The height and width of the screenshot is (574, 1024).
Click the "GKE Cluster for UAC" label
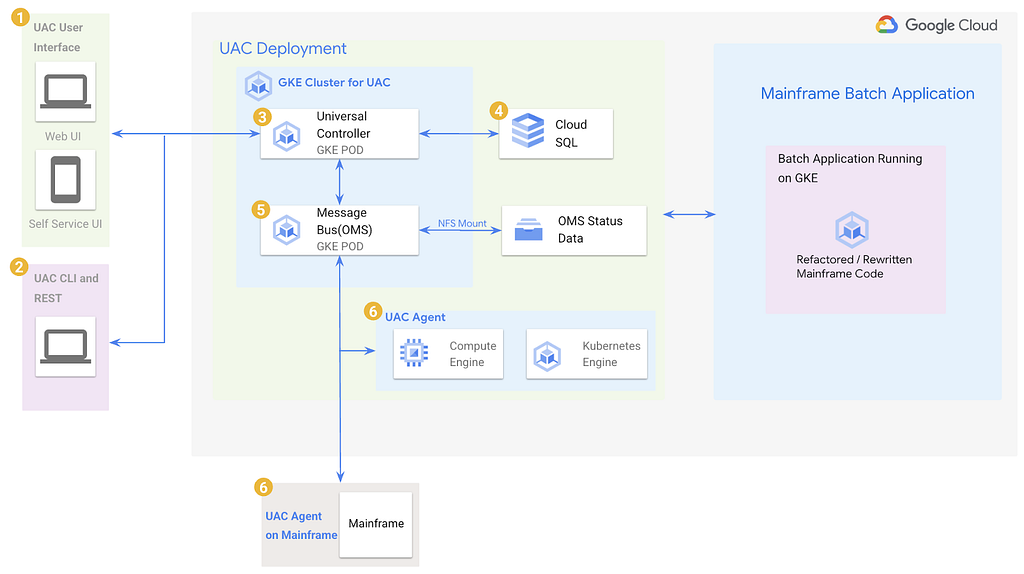coord(334,82)
